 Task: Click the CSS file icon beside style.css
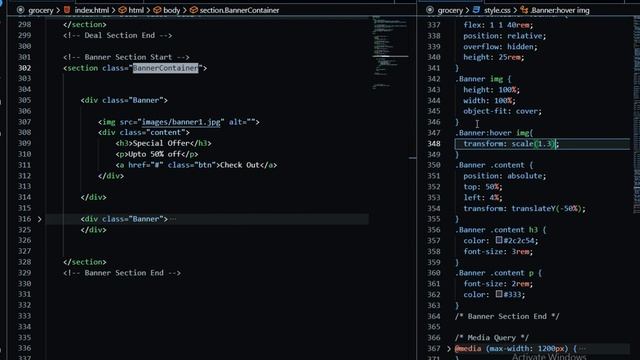(x=476, y=10)
